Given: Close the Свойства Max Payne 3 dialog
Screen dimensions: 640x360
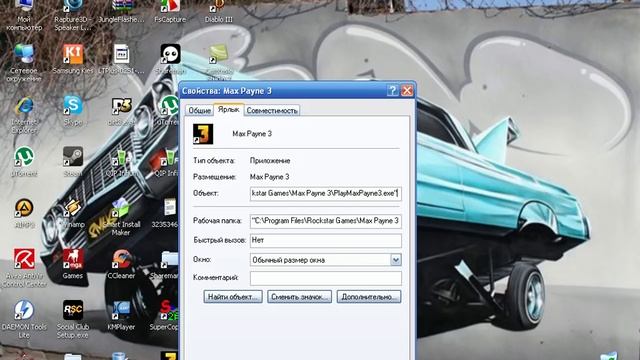Looking at the screenshot, I should (407, 91).
